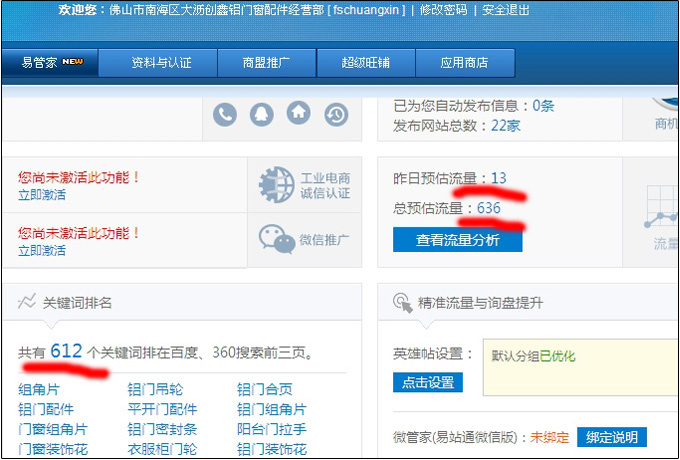The height and width of the screenshot is (460, 680).
Task: Click the icon beside 关键词排名 heading
Action: point(26,303)
